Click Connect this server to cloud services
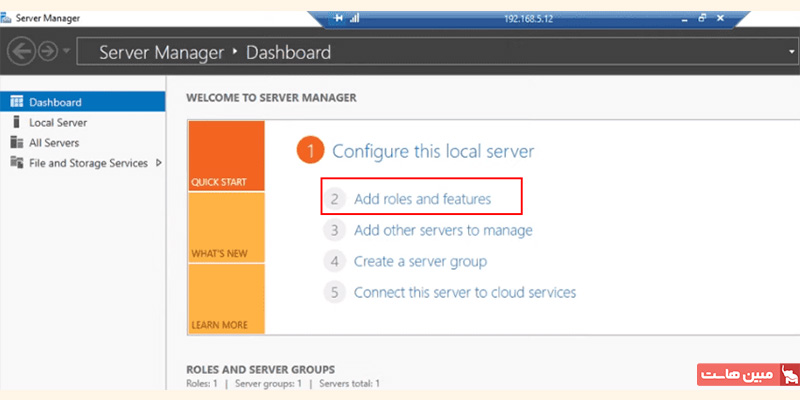The image size is (800, 400). coord(465,293)
